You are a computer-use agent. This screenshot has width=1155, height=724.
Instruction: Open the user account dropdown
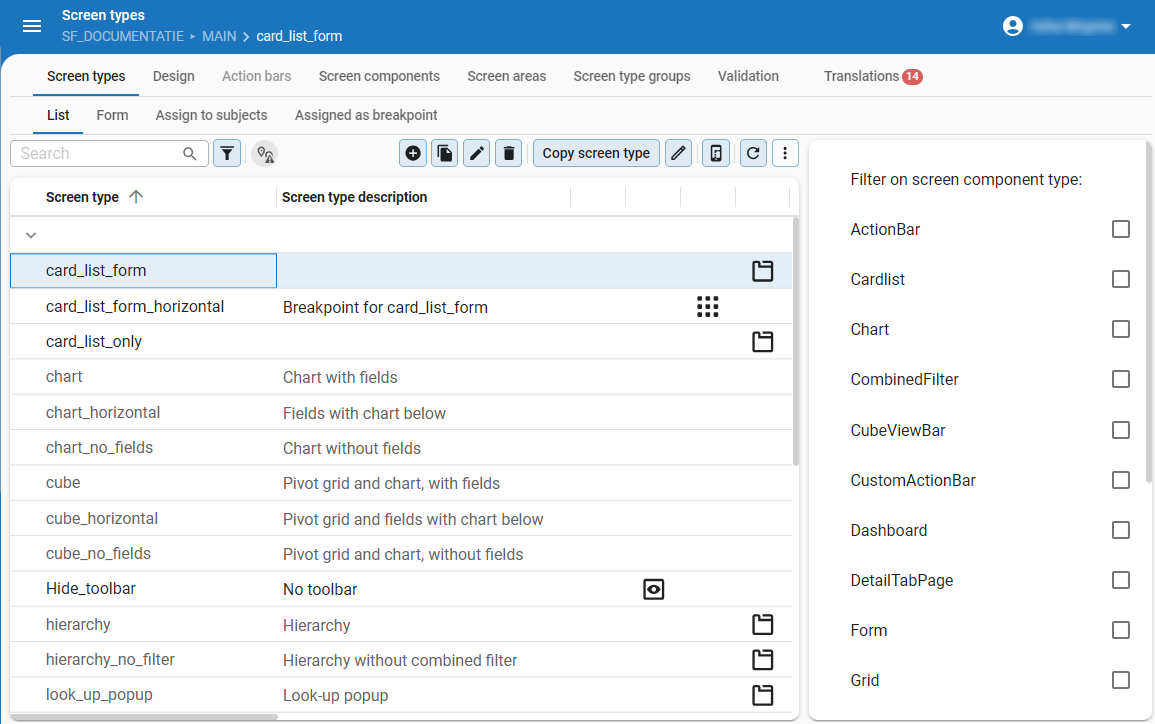(1067, 26)
